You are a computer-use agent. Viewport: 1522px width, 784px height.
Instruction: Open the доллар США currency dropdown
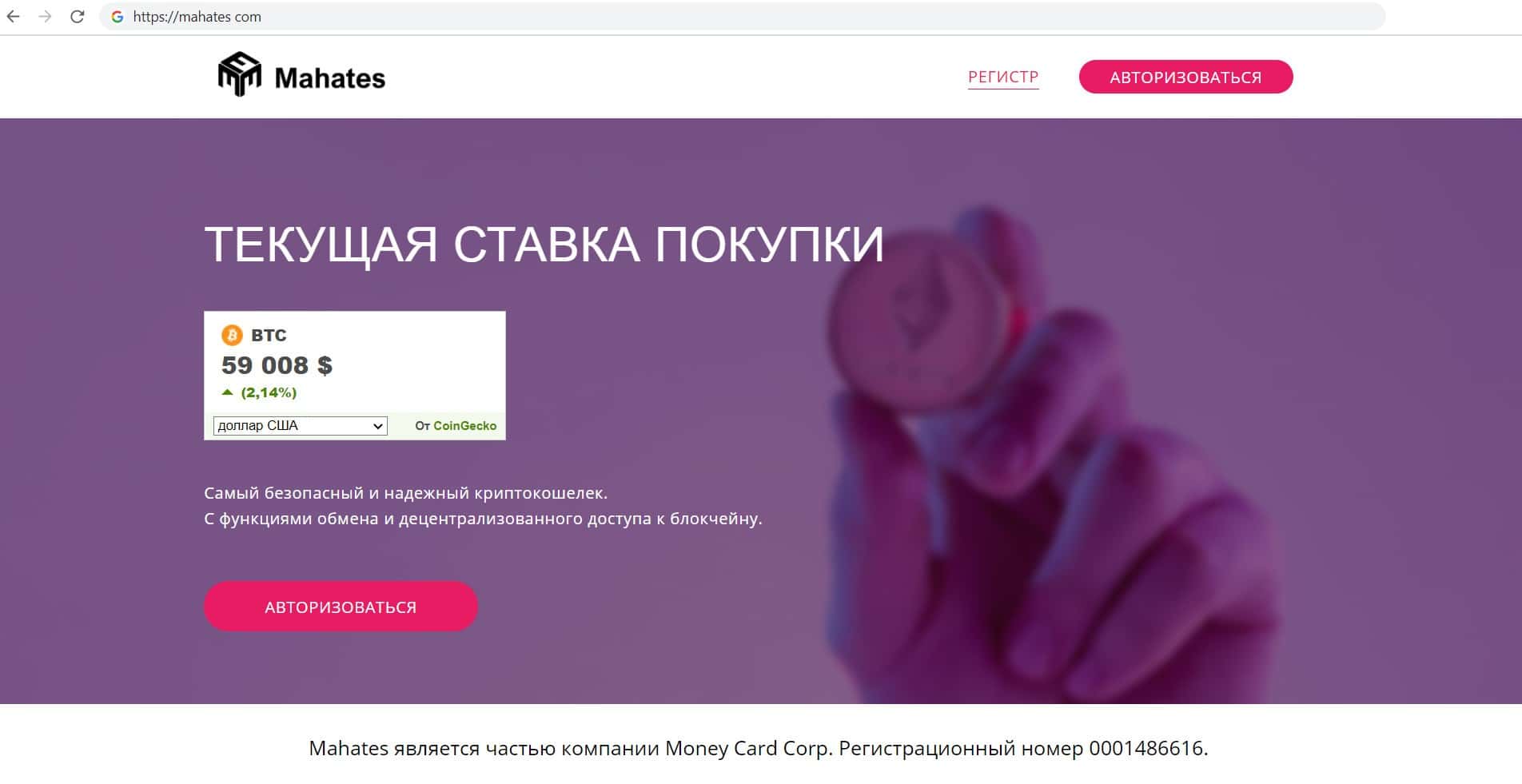click(300, 426)
